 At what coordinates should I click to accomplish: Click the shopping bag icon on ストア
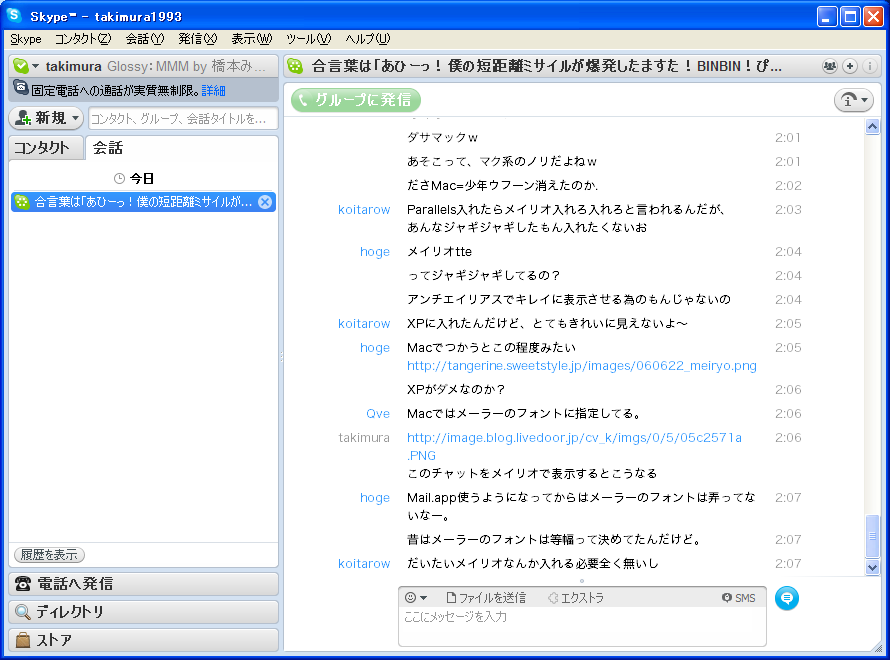click(23, 640)
